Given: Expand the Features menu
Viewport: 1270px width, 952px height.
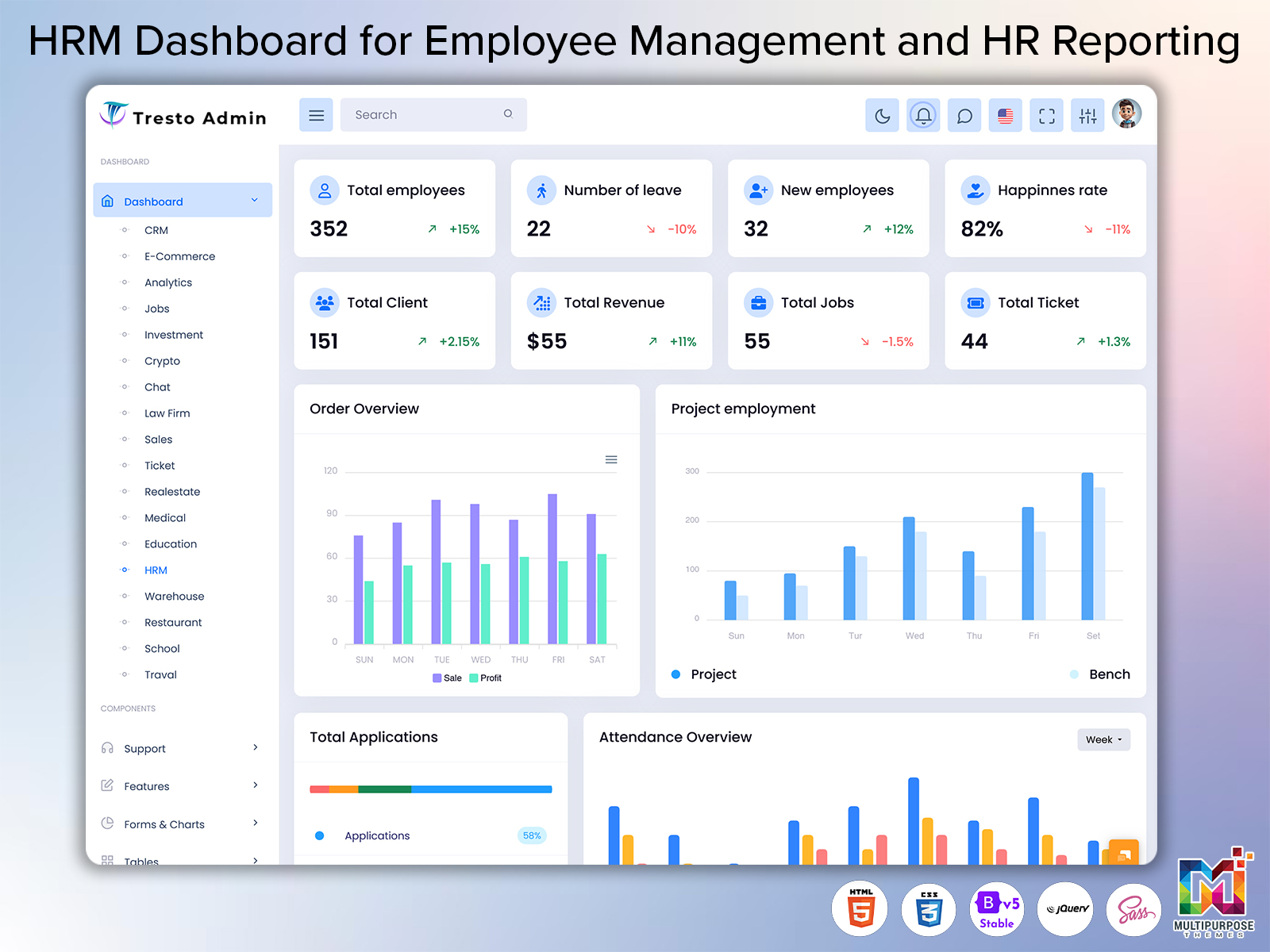Looking at the screenshot, I should point(182,786).
